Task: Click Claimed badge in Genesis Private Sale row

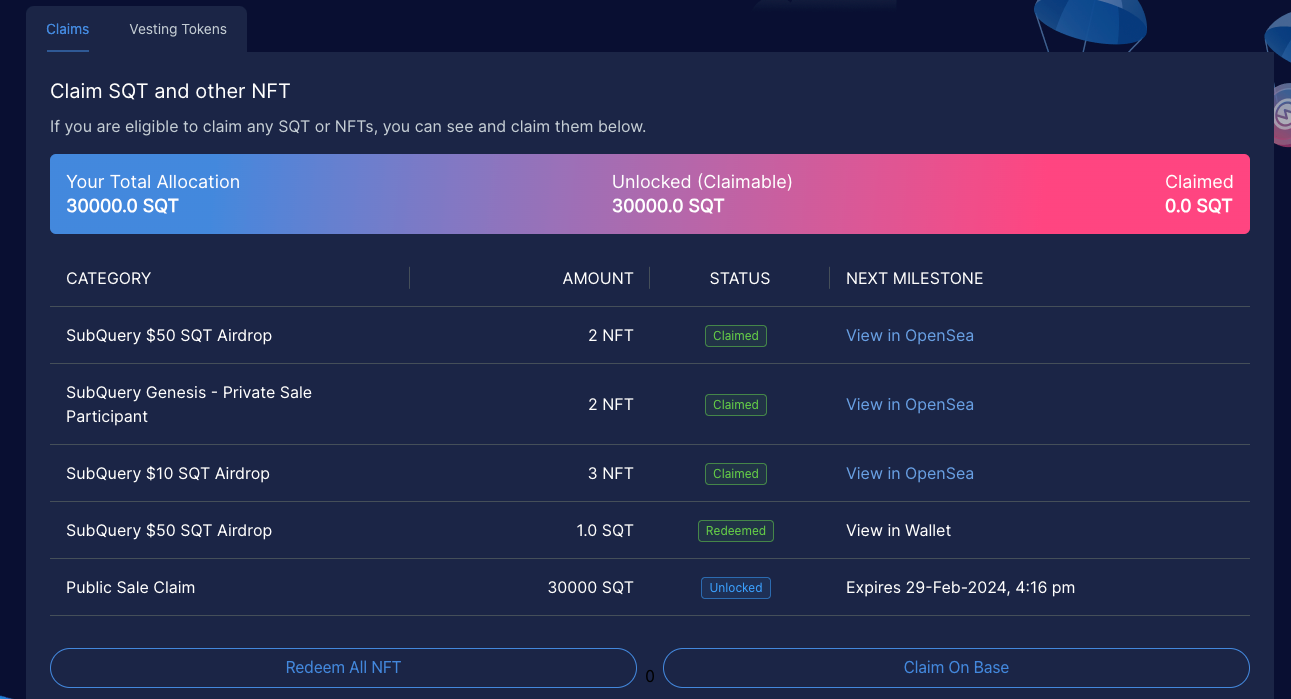Action: click(x=736, y=405)
